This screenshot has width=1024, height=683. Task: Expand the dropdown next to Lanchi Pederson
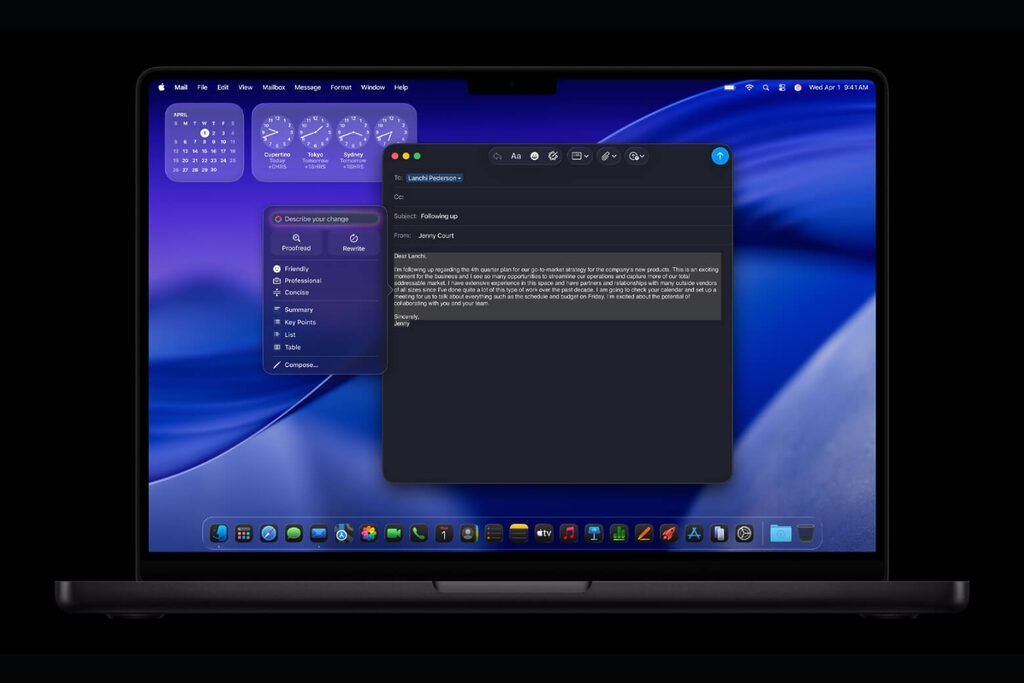click(460, 177)
